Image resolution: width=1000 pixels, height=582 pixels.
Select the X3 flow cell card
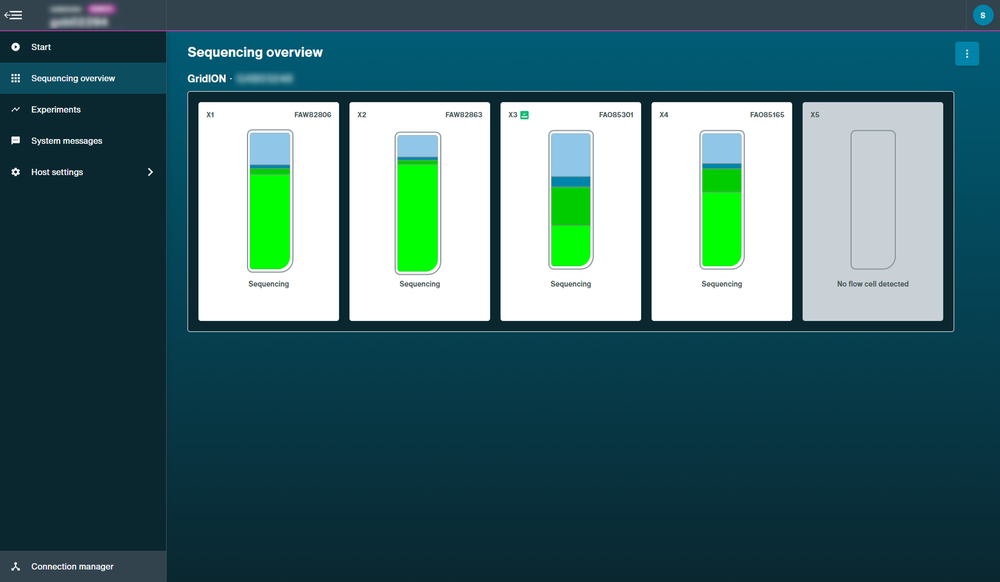571,211
